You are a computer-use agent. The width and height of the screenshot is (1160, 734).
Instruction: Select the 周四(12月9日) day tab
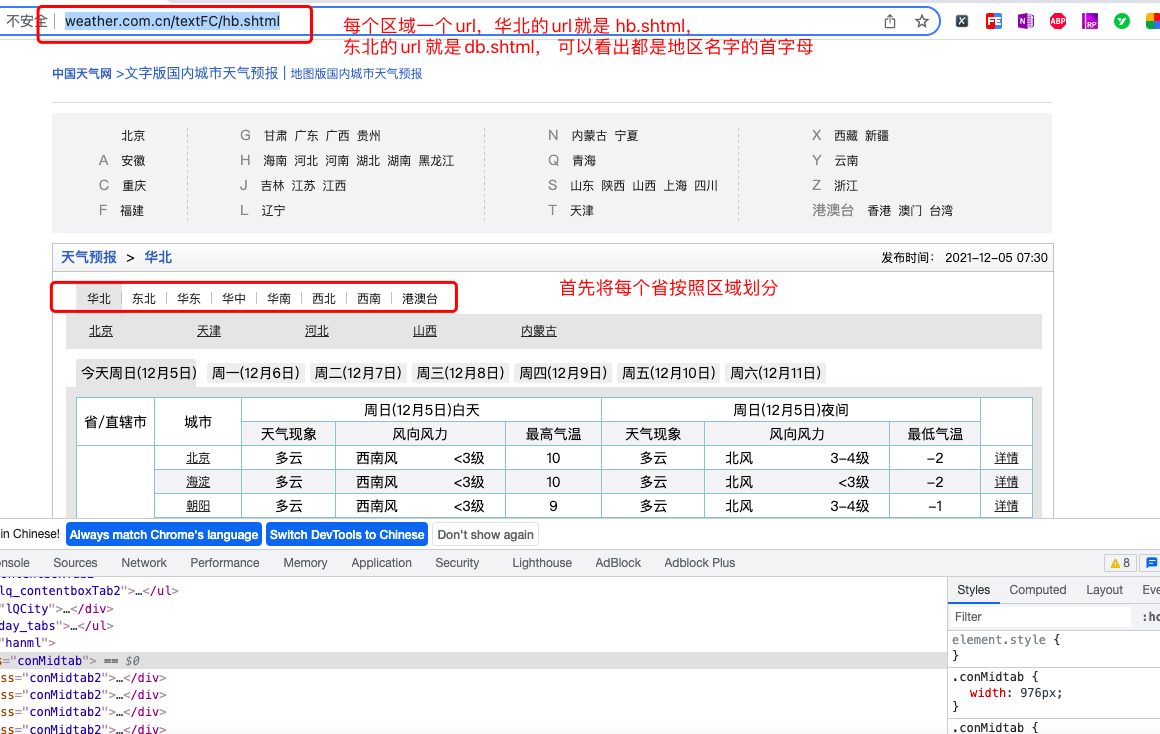(x=563, y=373)
